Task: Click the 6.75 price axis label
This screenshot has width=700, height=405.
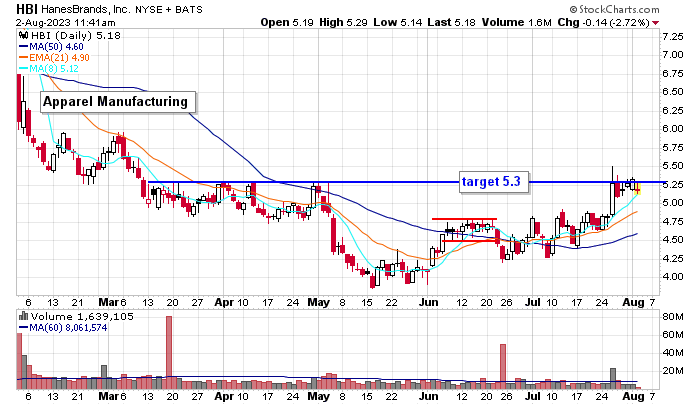Action: 673,74
